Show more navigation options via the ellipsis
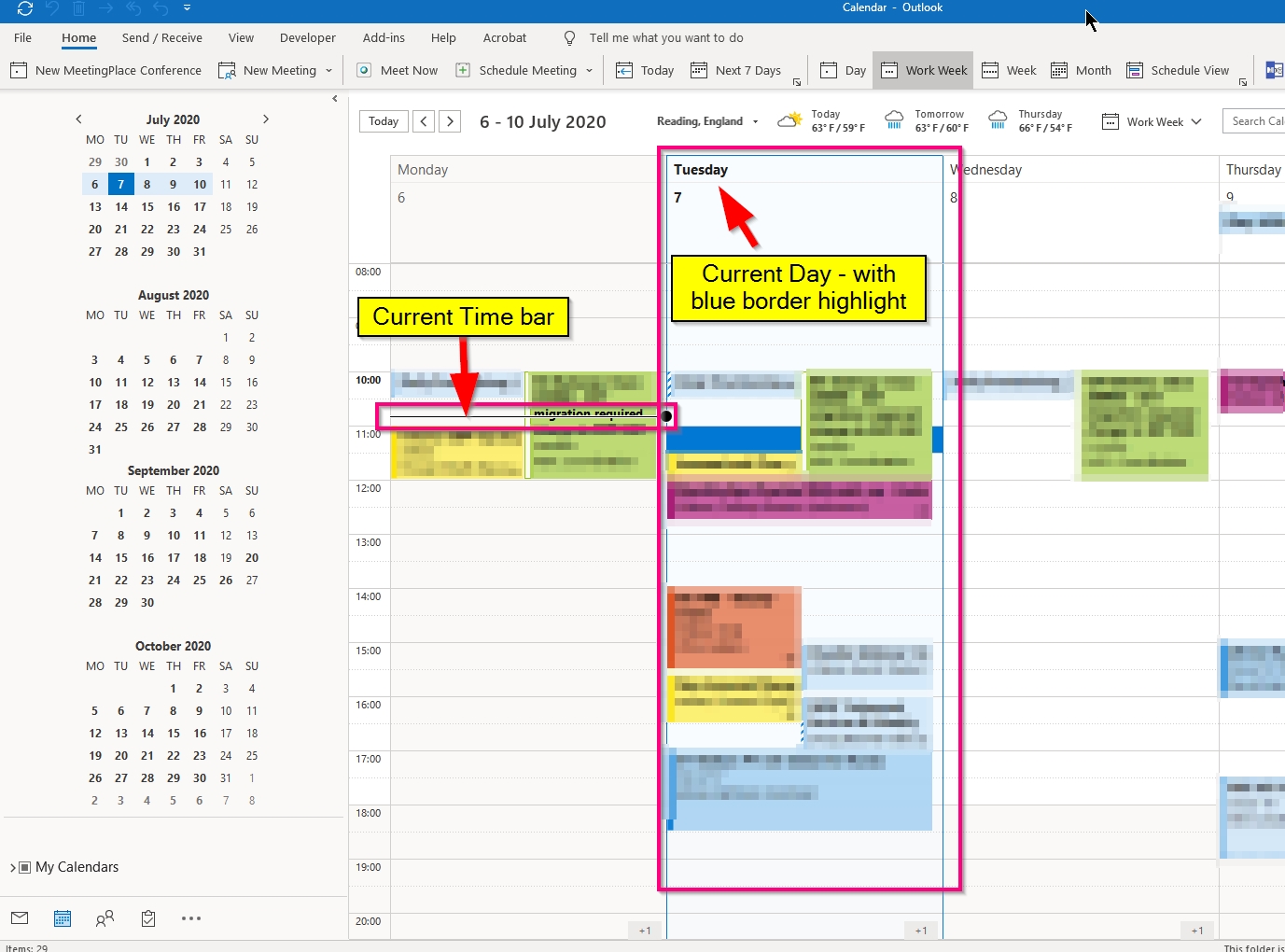Image resolution: width=1285 pixels, height=952 pixels. click(191, 918)
